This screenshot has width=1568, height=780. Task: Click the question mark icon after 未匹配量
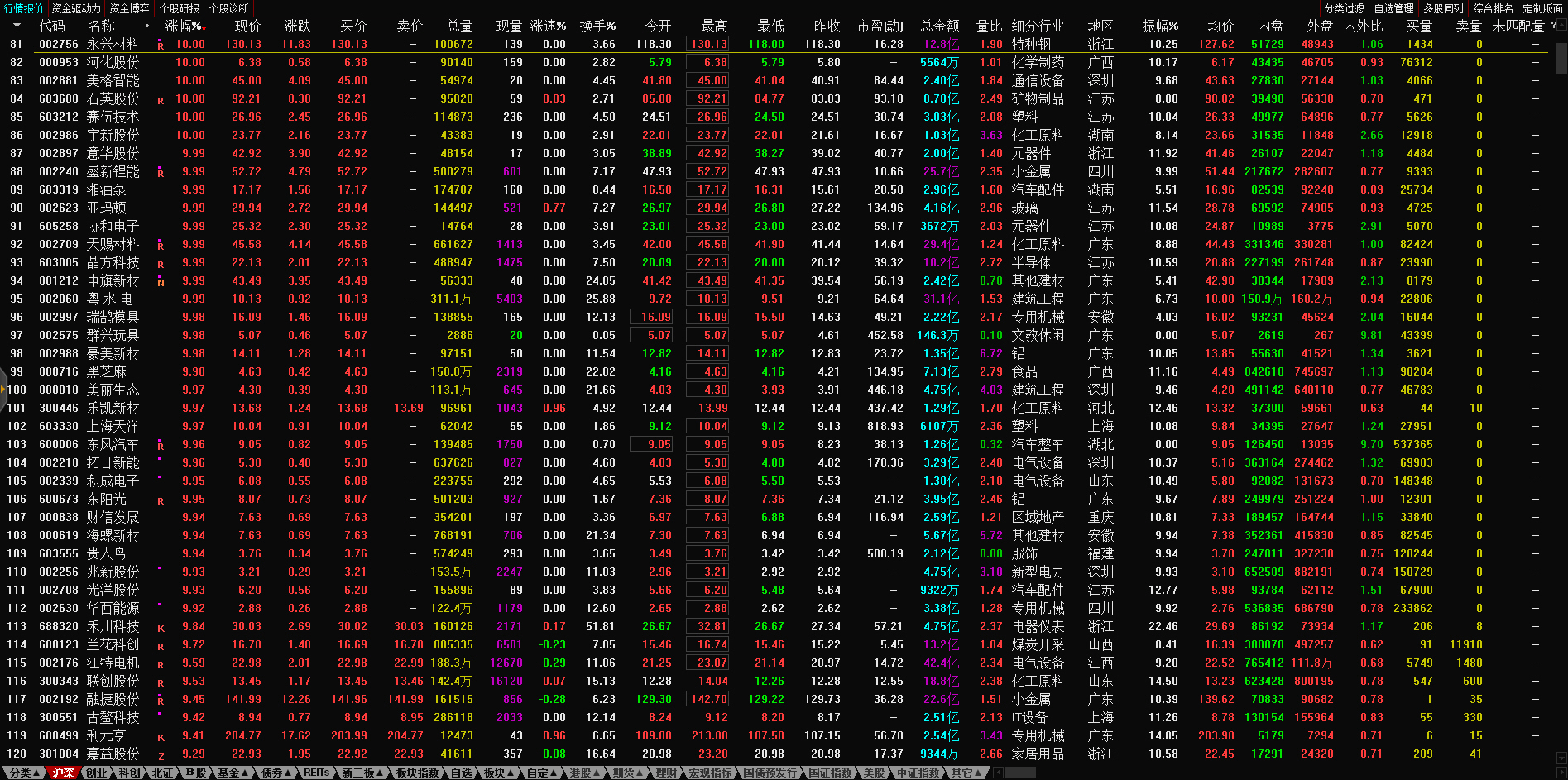pyautogui.click(x=1552, y=26)
